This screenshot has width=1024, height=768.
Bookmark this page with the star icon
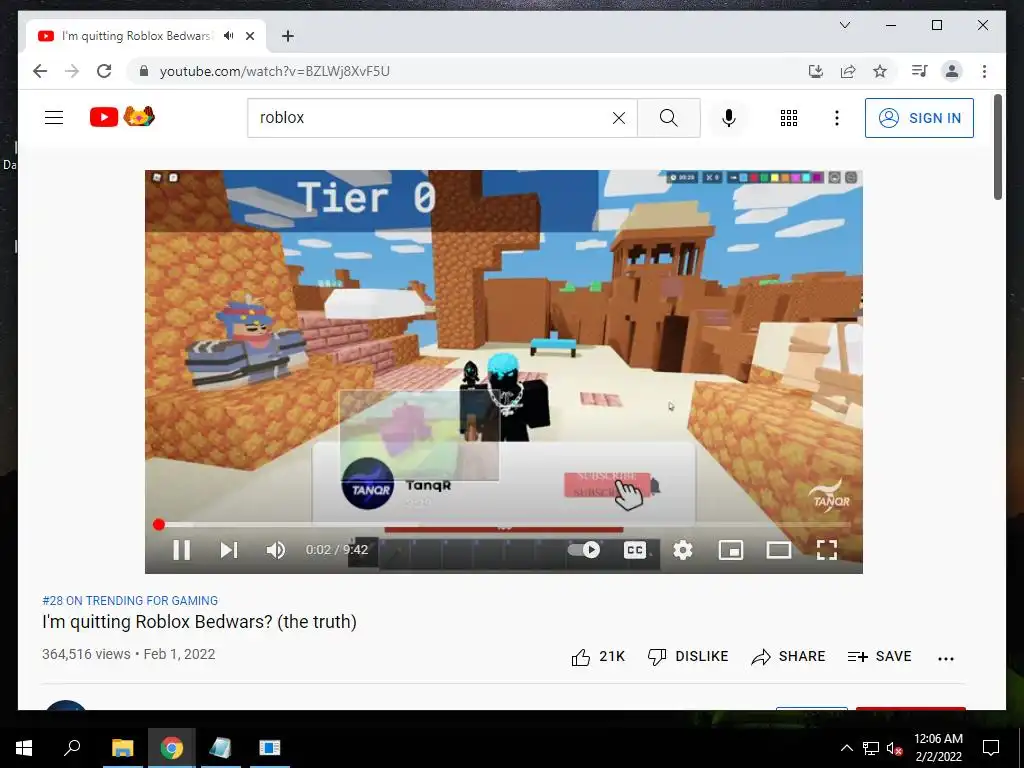(880, 71)
